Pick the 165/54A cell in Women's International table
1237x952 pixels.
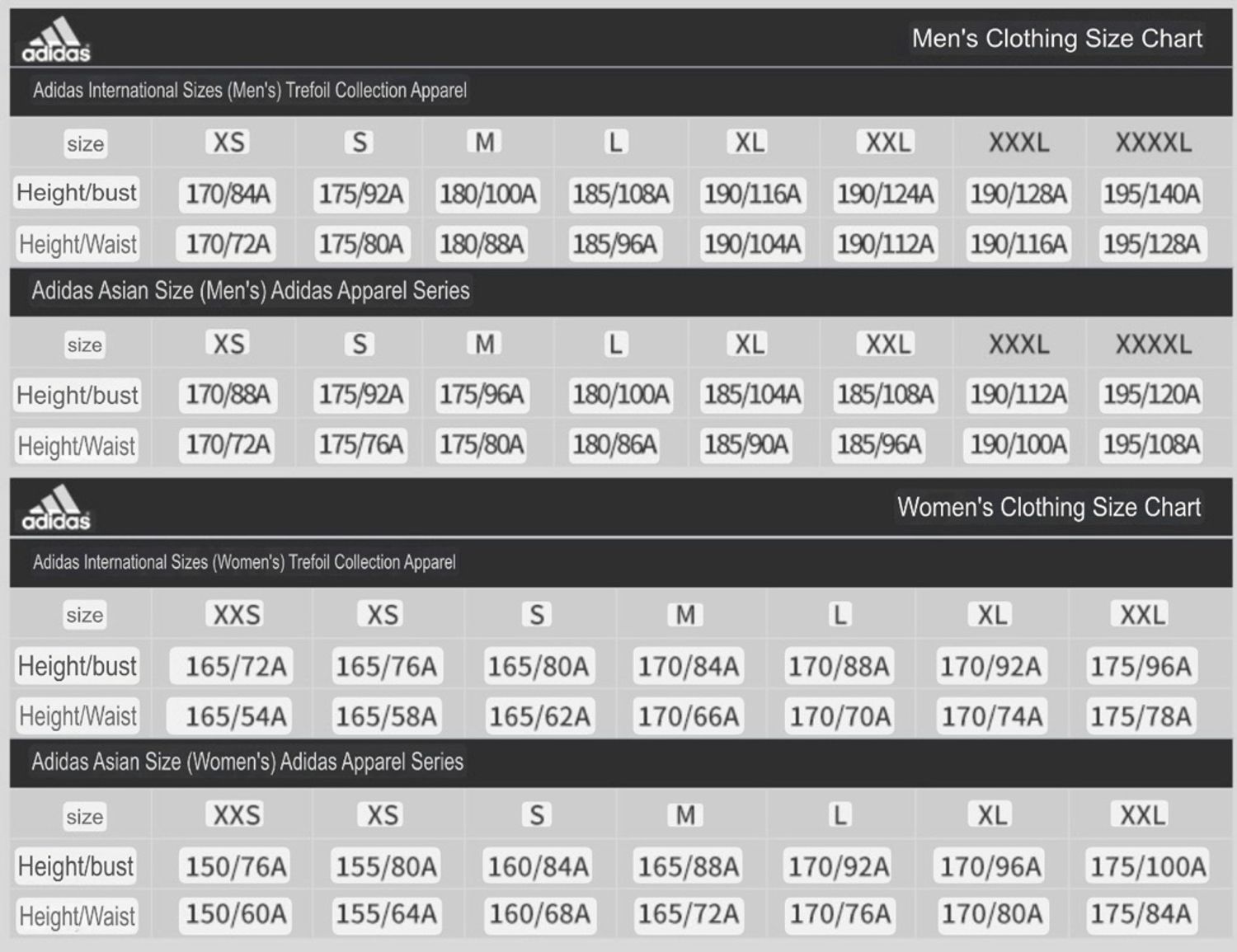(x=236, y=716)
